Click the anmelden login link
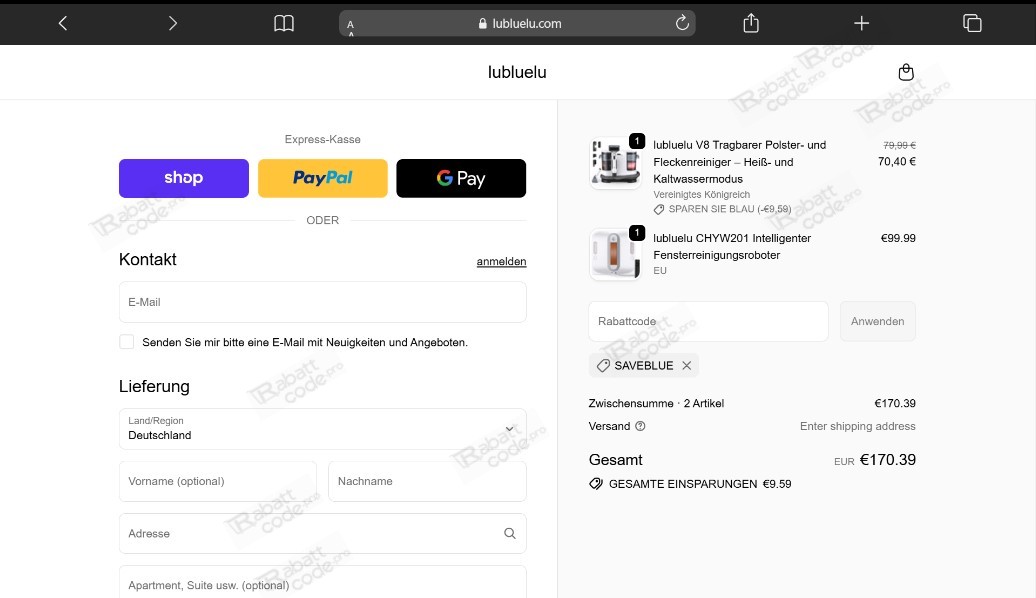The width and height of the screenshot is (1036, 598). 501,262
